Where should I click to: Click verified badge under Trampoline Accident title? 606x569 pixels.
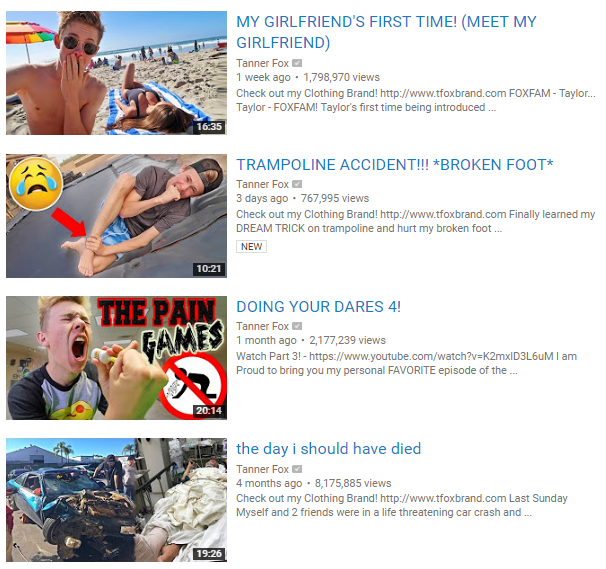point(297,184)
